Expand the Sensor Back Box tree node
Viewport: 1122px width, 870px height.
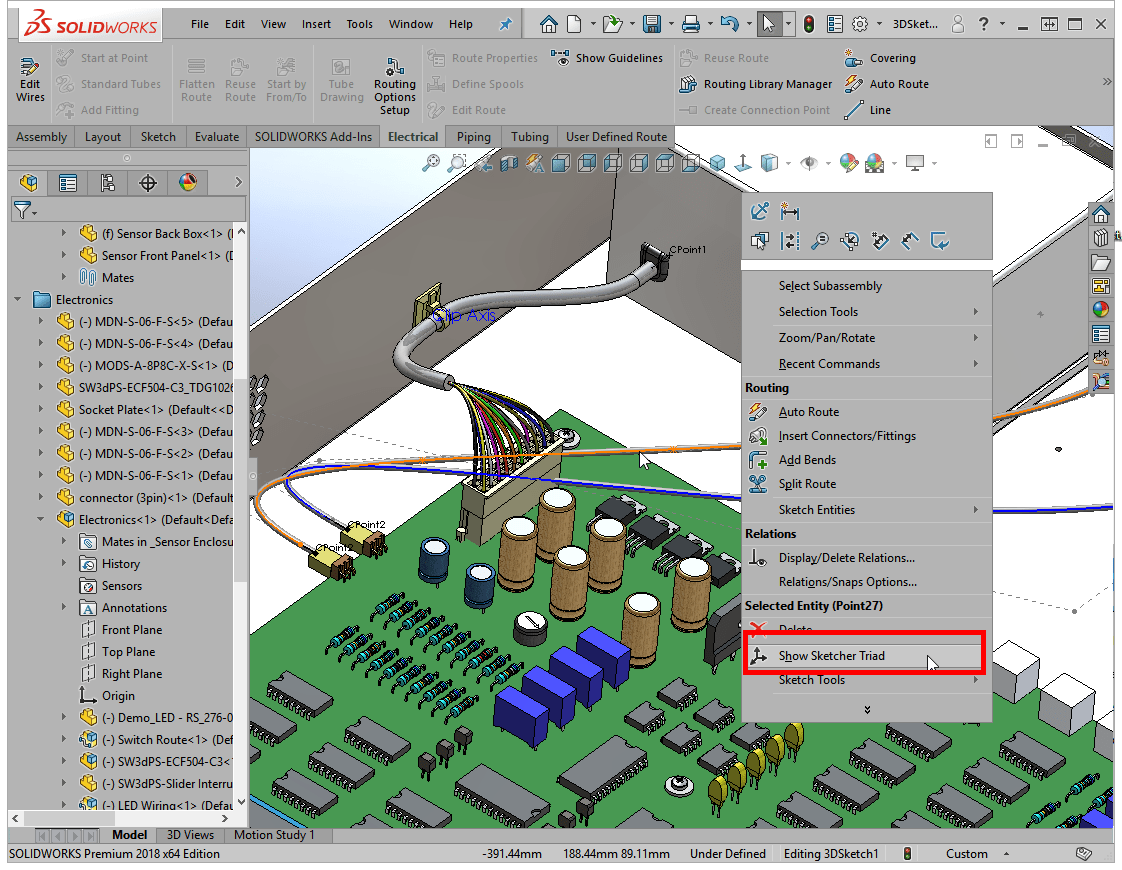point(64,233)
